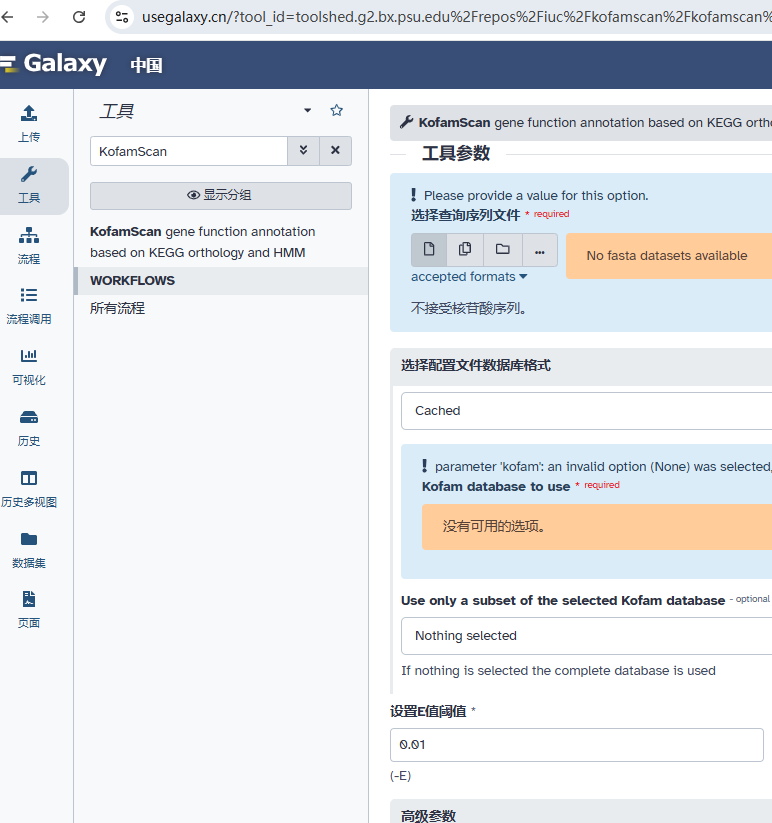Clear the tool search with X
Viewport: 772px width, 823px height.
335,151
